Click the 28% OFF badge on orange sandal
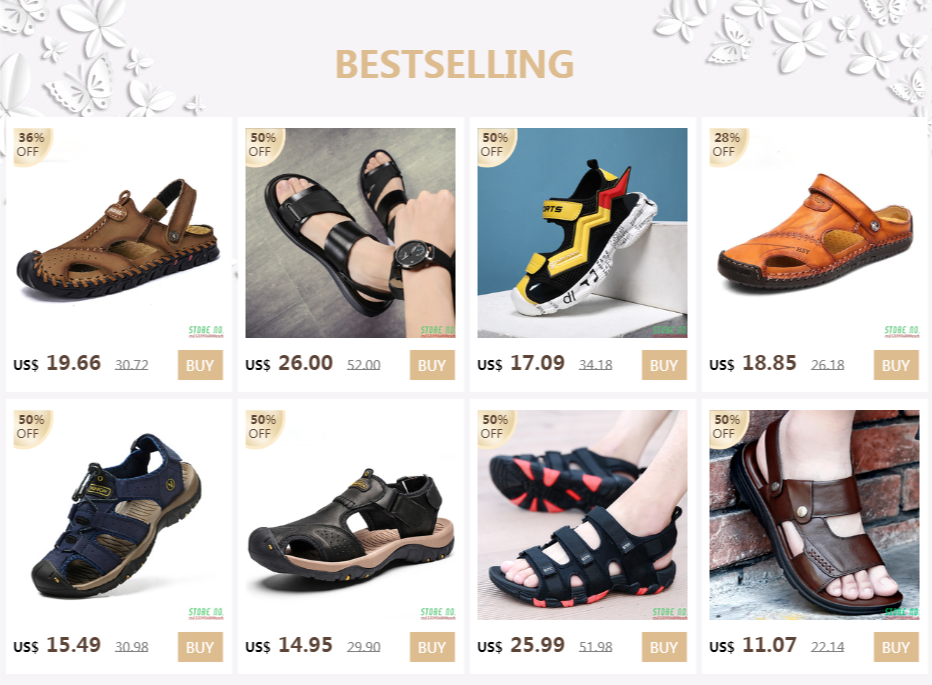Screen dimensions: 932x685 [727, 145]
